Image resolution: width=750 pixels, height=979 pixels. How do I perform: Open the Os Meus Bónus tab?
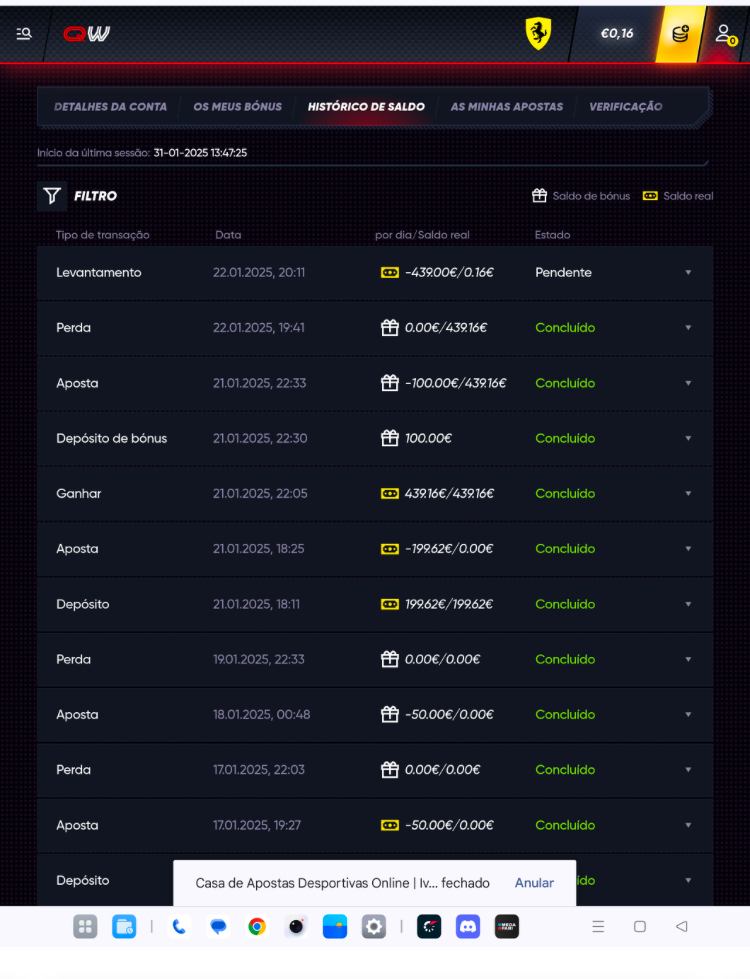237,107
